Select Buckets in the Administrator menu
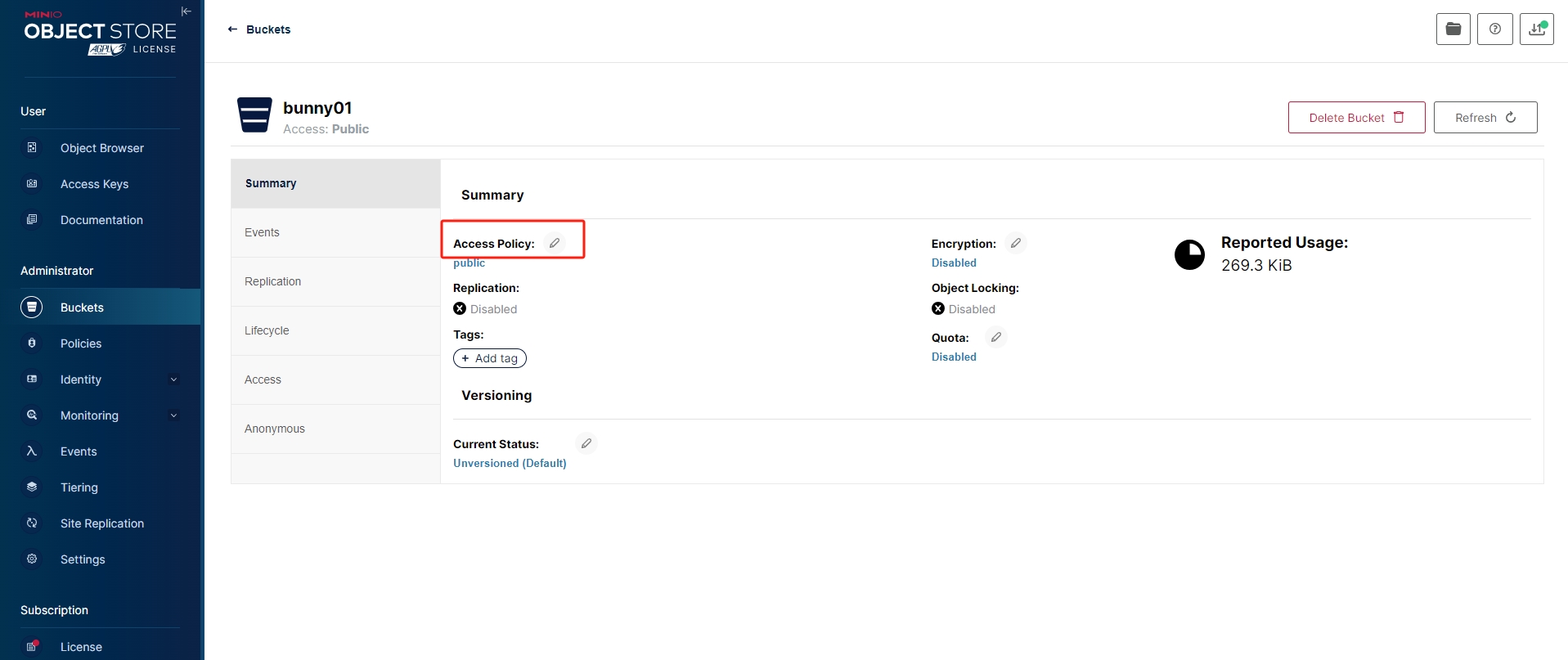Viewport: 1568px width, 660px height. coord(100,308)
